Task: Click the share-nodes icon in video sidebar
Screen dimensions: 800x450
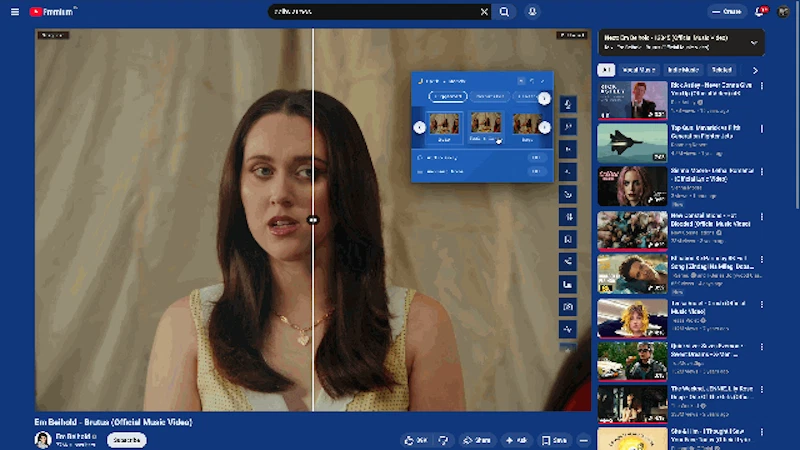Action: click(568, 262)
